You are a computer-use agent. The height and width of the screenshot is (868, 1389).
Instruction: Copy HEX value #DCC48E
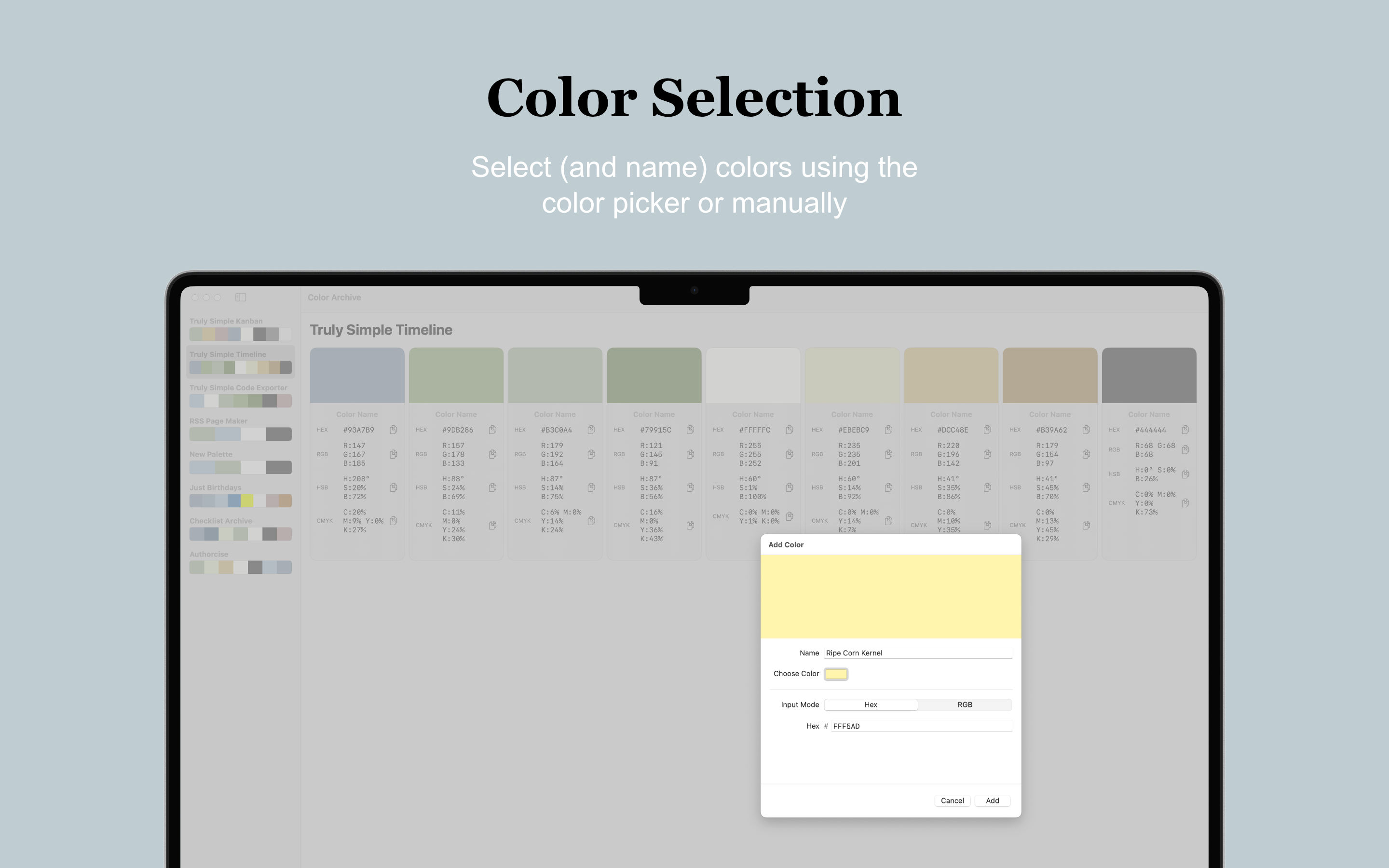(987, 430)
